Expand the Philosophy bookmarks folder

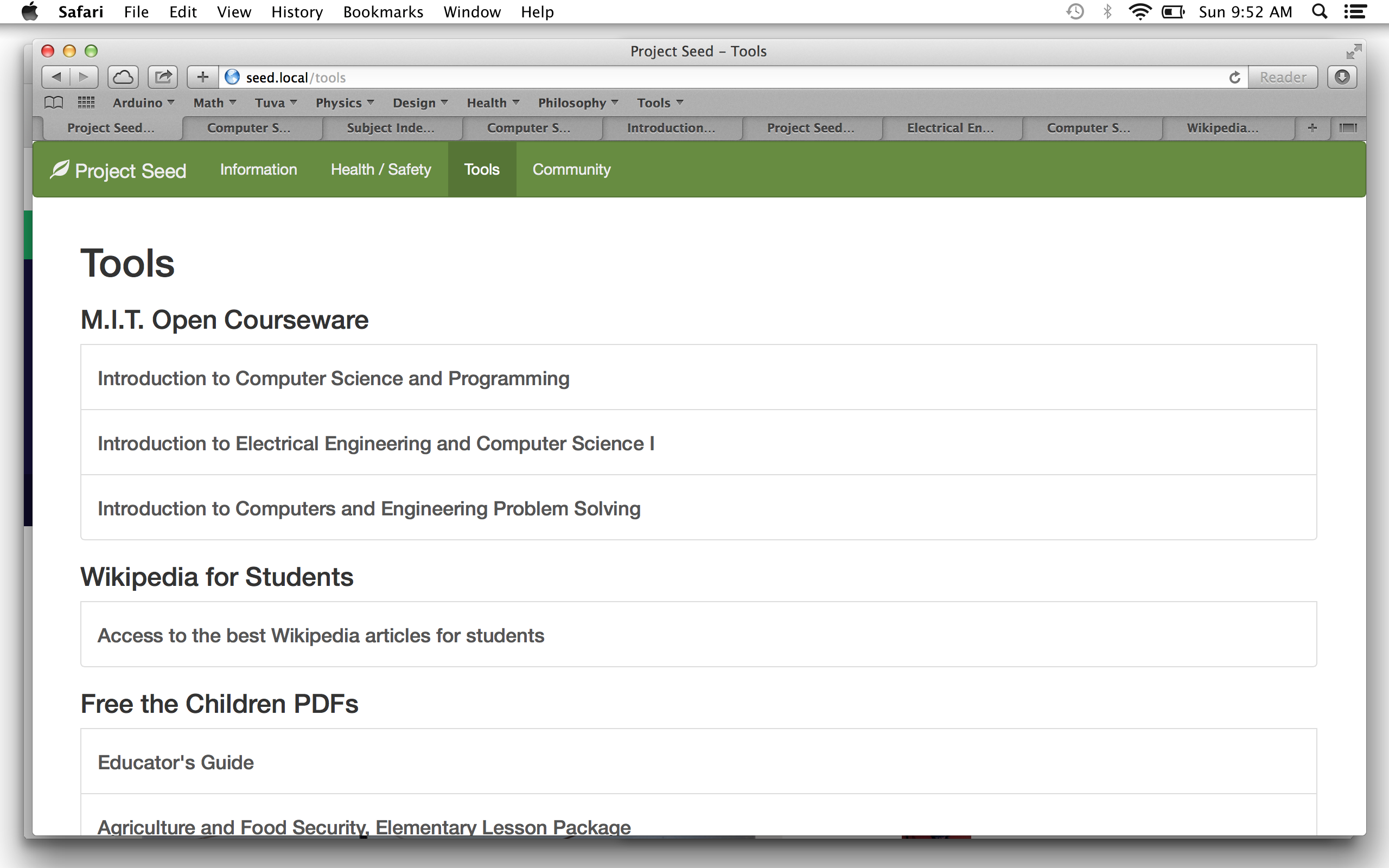tap(577, 103)
